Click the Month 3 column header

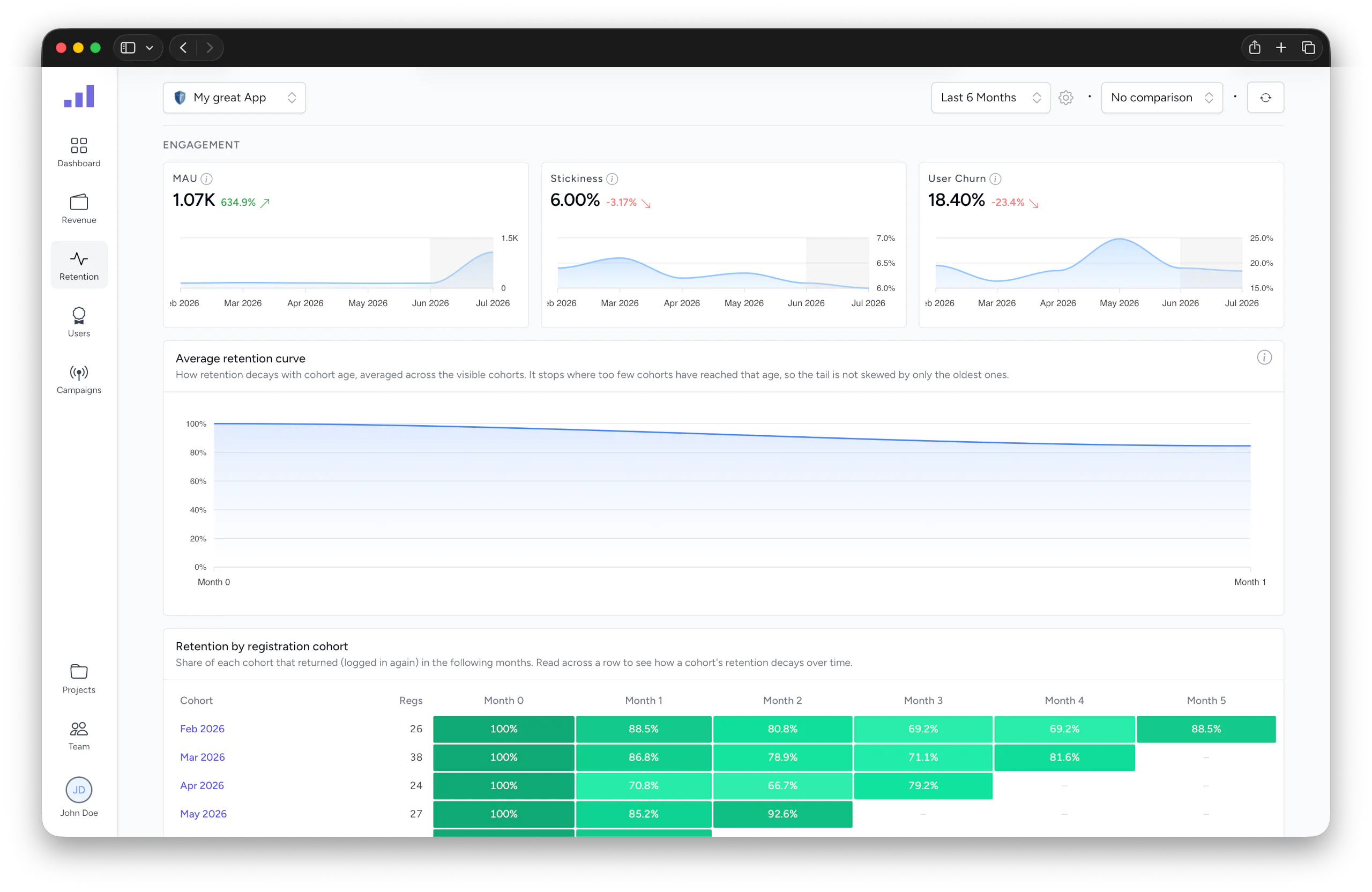pyautogui.click(x=923, y=701)
